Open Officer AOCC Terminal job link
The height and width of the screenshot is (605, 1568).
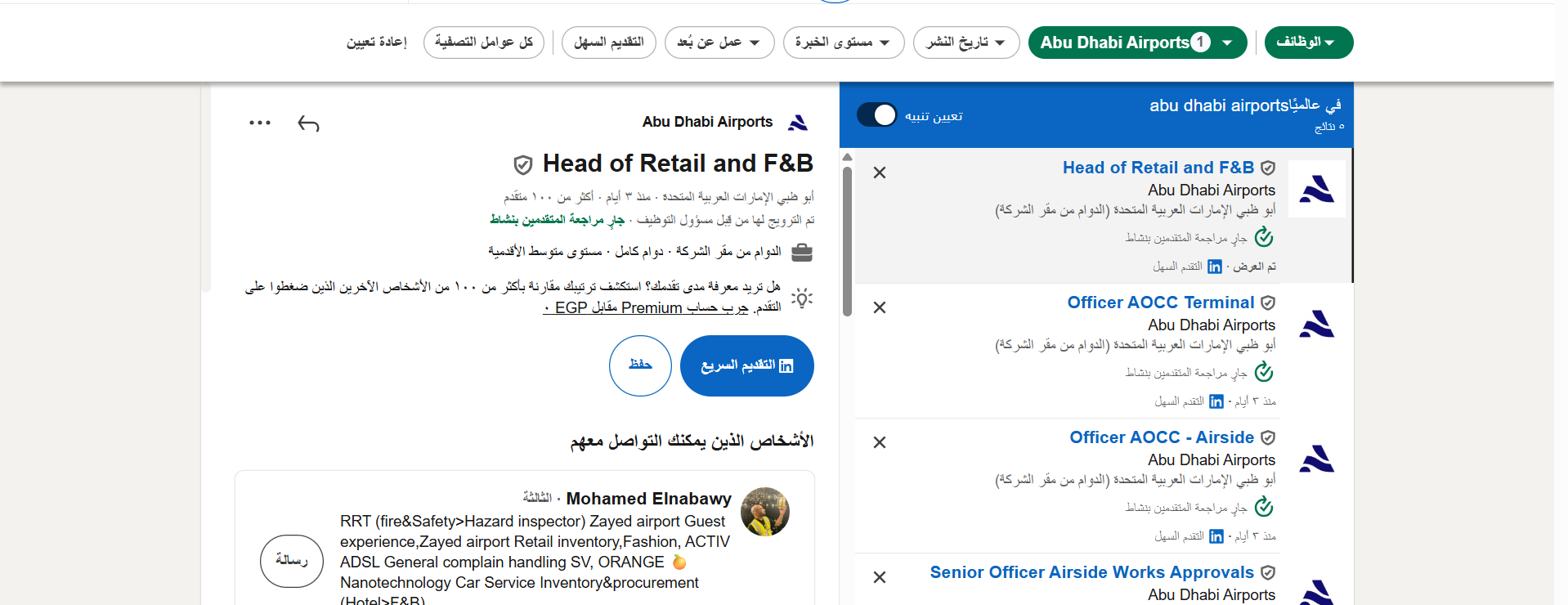click(1161, 302)
